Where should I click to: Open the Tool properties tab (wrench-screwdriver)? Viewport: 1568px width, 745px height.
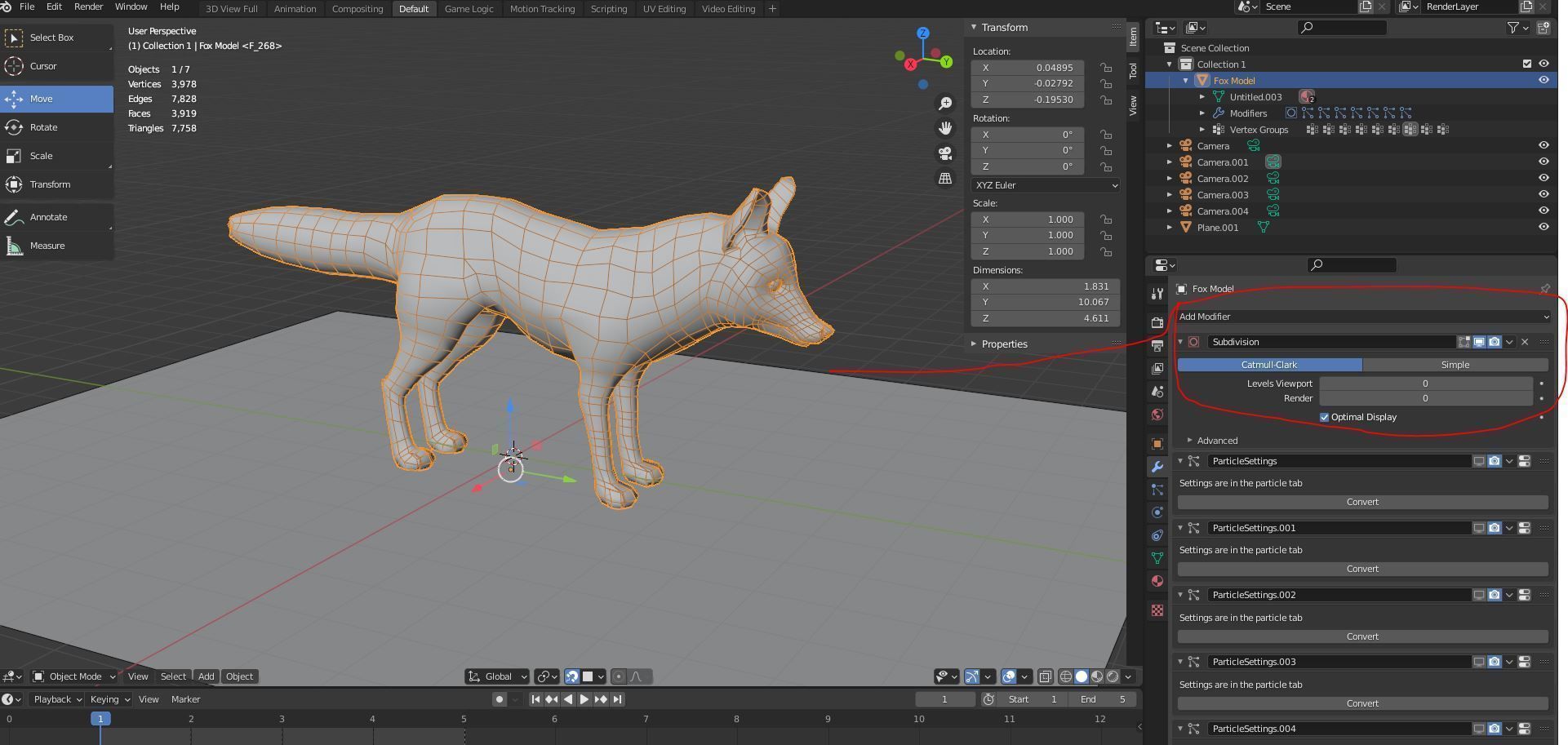tap(1157, 293)
